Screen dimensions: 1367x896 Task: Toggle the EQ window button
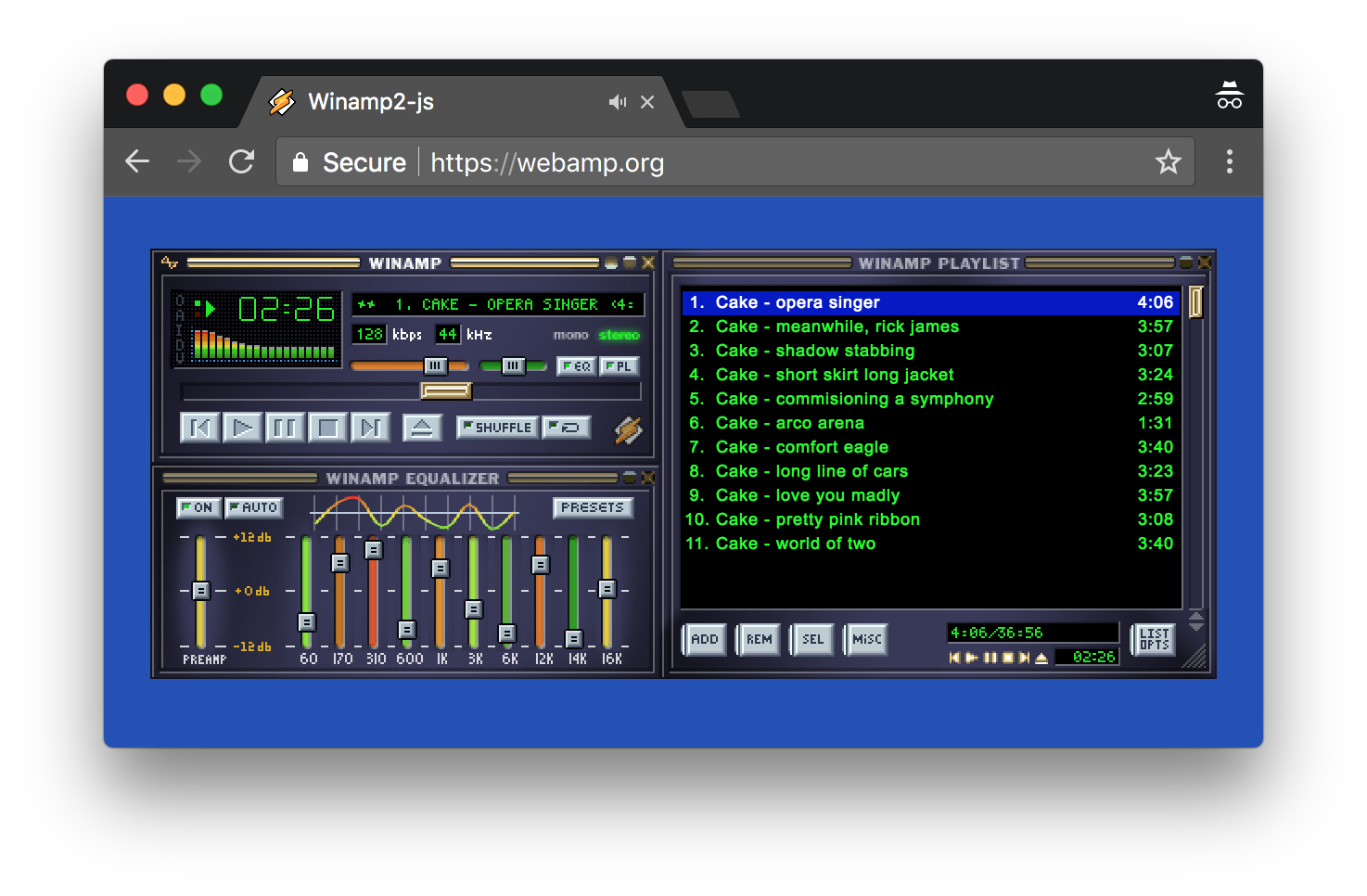coord(577,366)
